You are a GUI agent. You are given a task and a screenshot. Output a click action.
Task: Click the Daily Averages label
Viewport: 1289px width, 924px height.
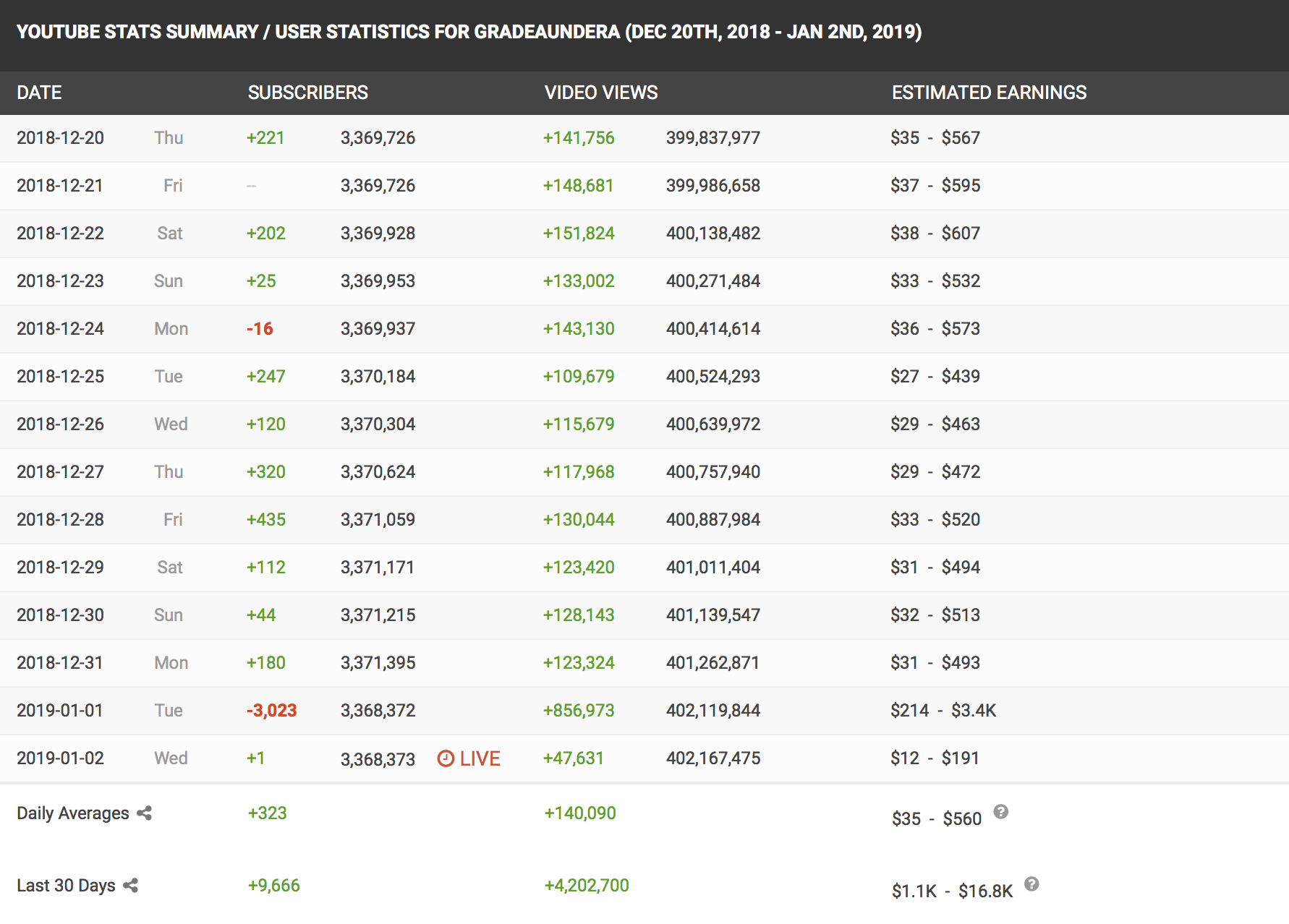pyautogui.click(x=73, y=813)
